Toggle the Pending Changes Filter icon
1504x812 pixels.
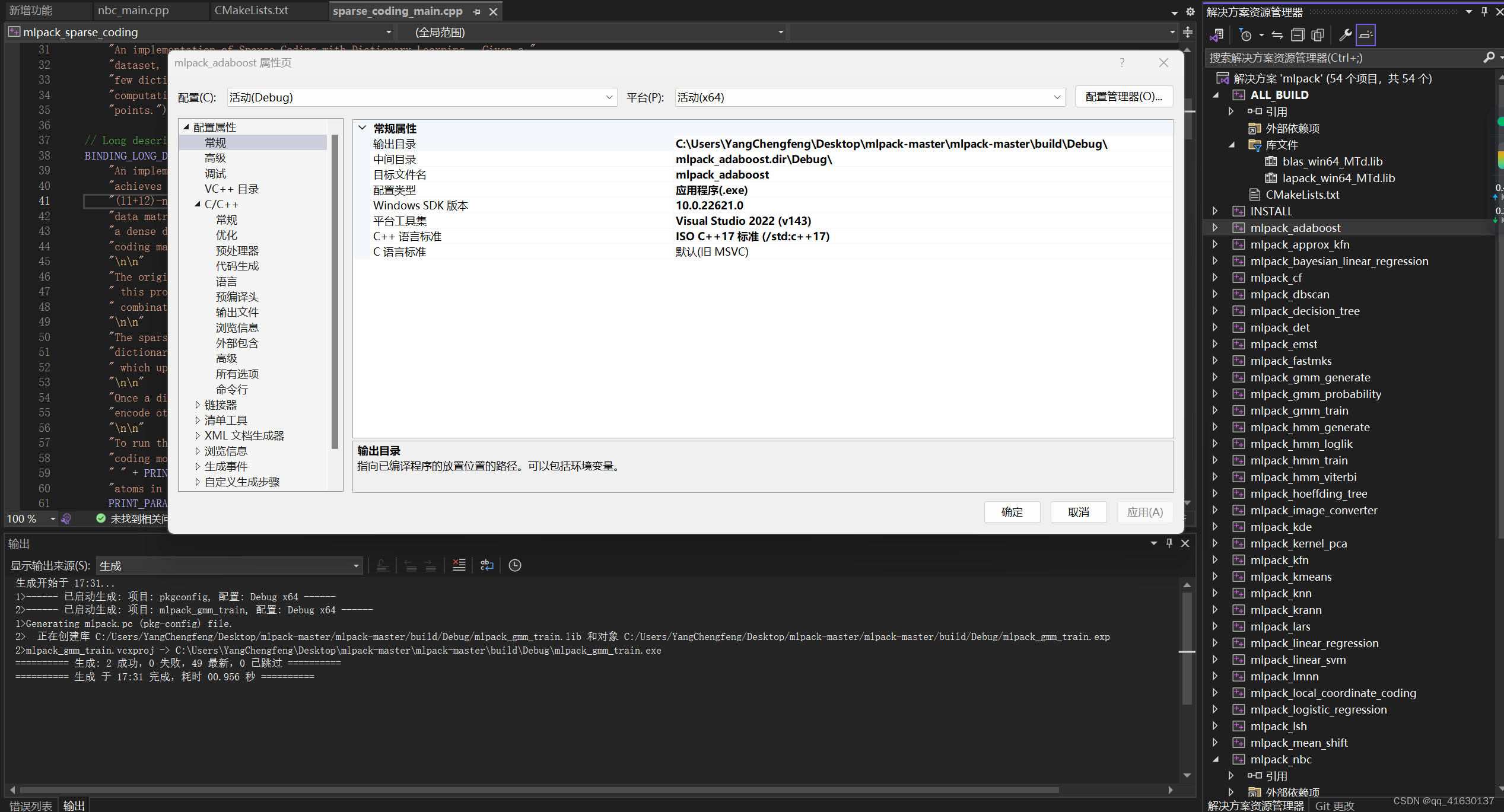coord(1246,34)
